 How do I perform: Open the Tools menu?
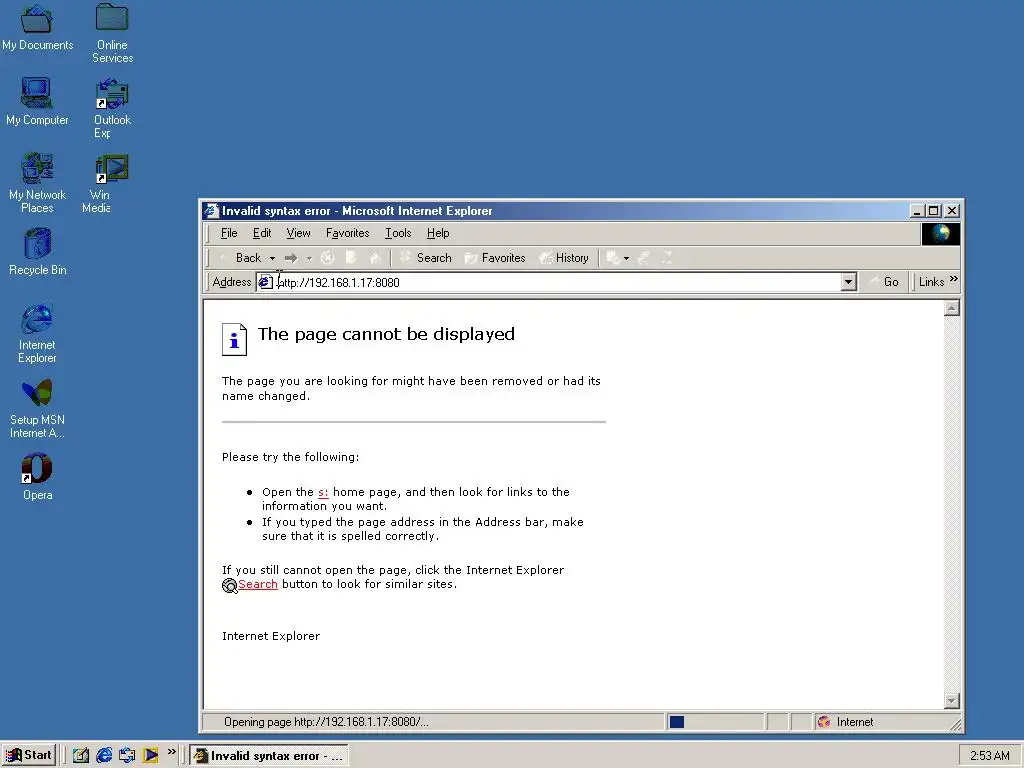pyautogui.click(x=398, y=233)
